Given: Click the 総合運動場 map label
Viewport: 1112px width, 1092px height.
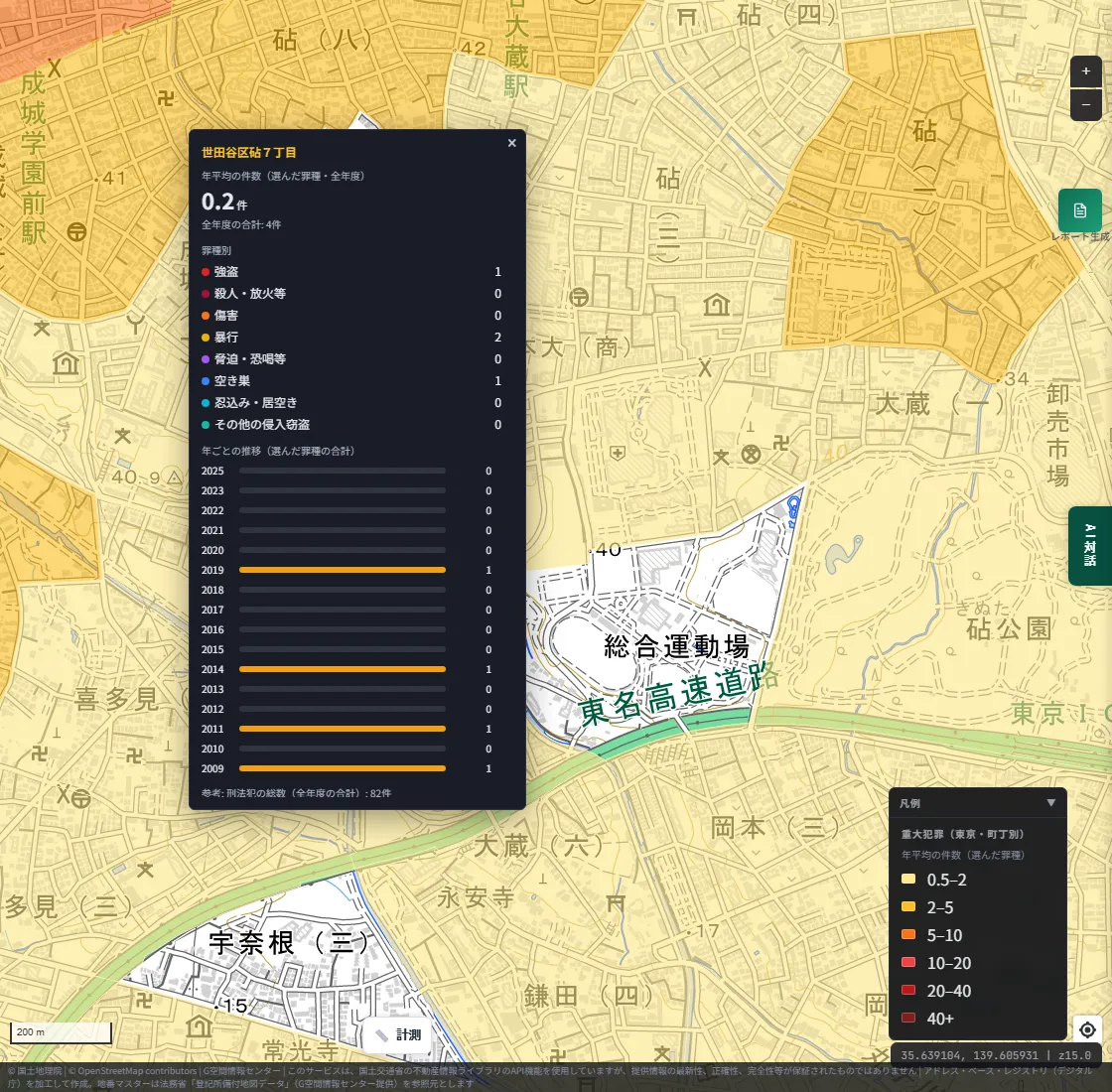Looking at the screenshot, I should pyautogui.click(x=676, y=646).
